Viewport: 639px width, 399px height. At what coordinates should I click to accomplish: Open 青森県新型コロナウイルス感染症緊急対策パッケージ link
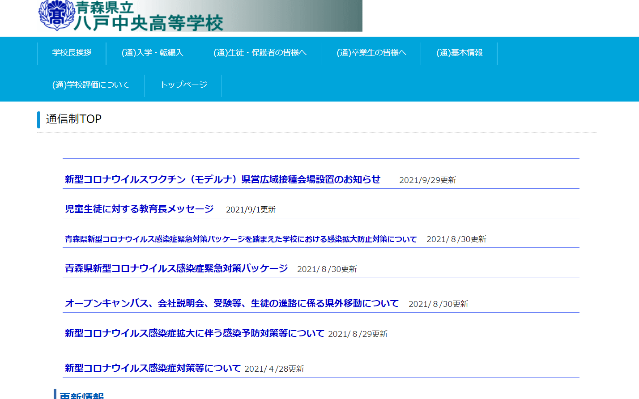point(176,269)
